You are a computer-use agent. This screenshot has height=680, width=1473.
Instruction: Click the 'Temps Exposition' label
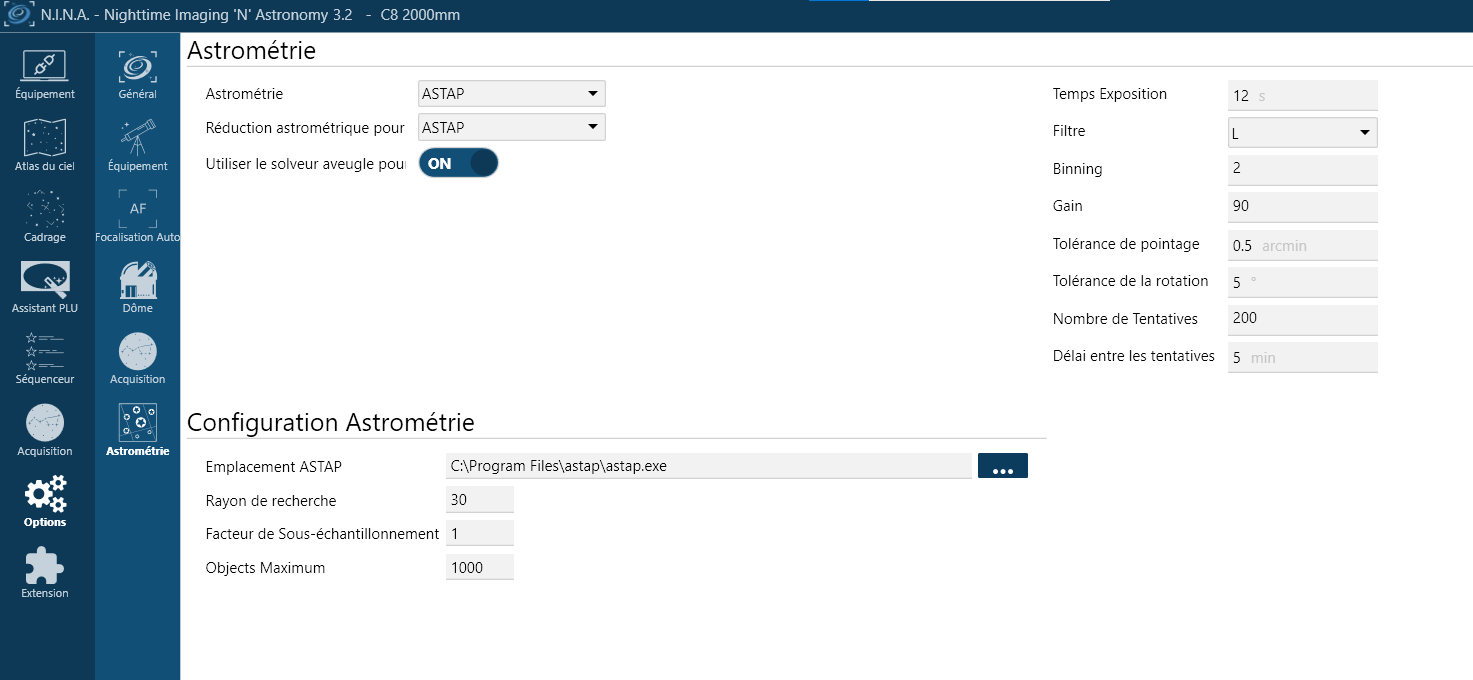[x=1110, y=94]
